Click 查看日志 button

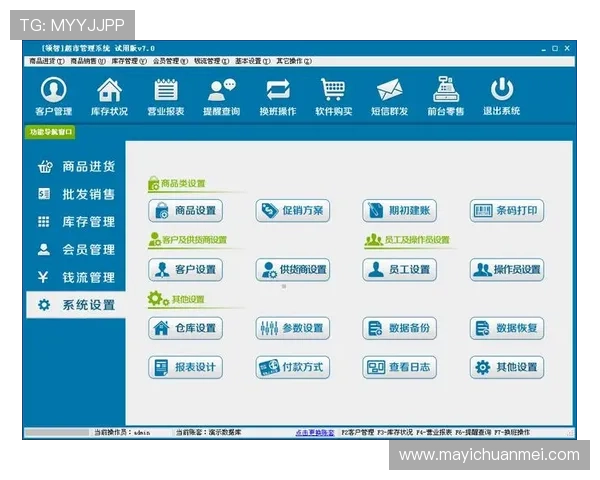(399, 367)
